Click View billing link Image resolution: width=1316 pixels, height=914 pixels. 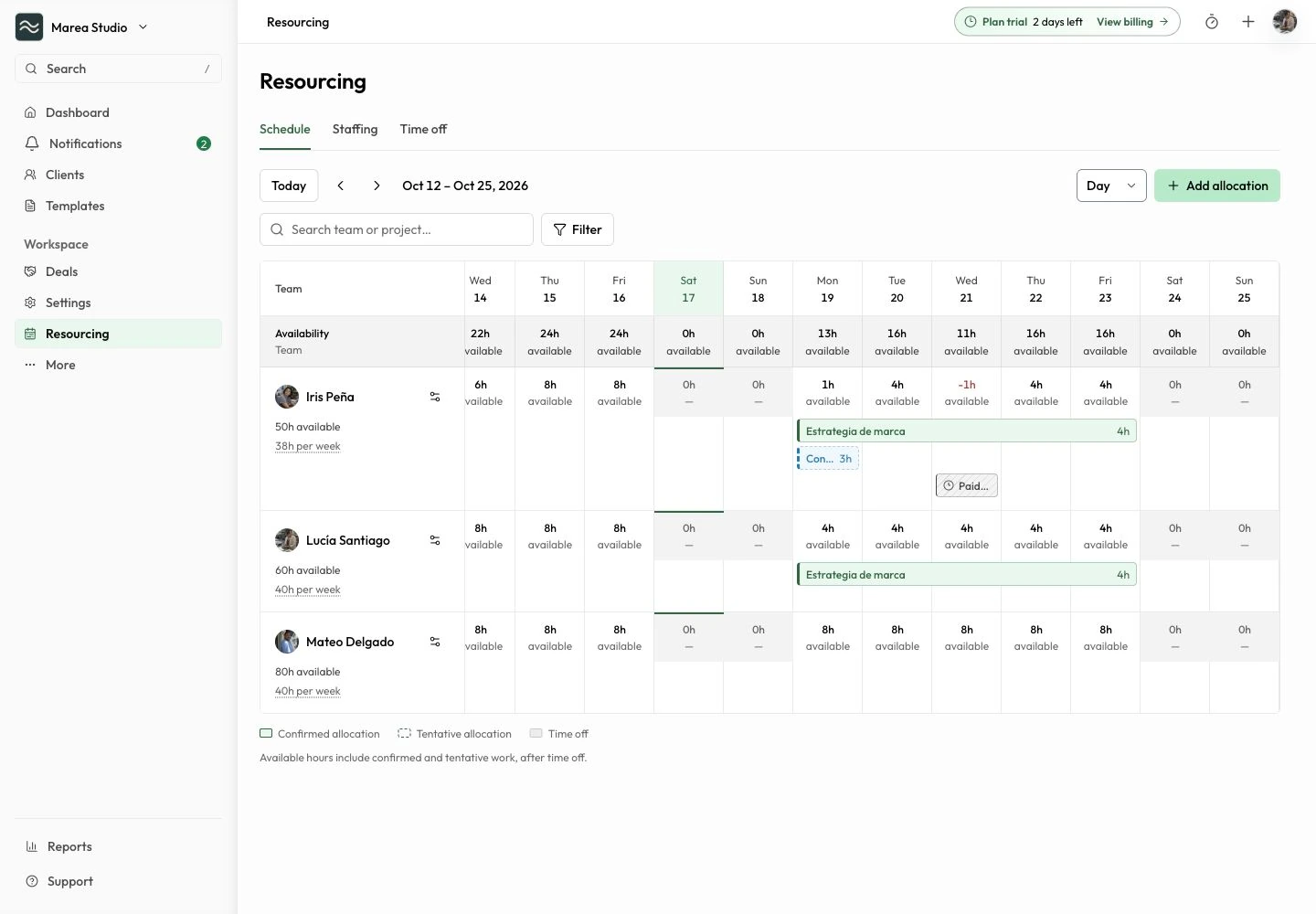(1132, 22)
